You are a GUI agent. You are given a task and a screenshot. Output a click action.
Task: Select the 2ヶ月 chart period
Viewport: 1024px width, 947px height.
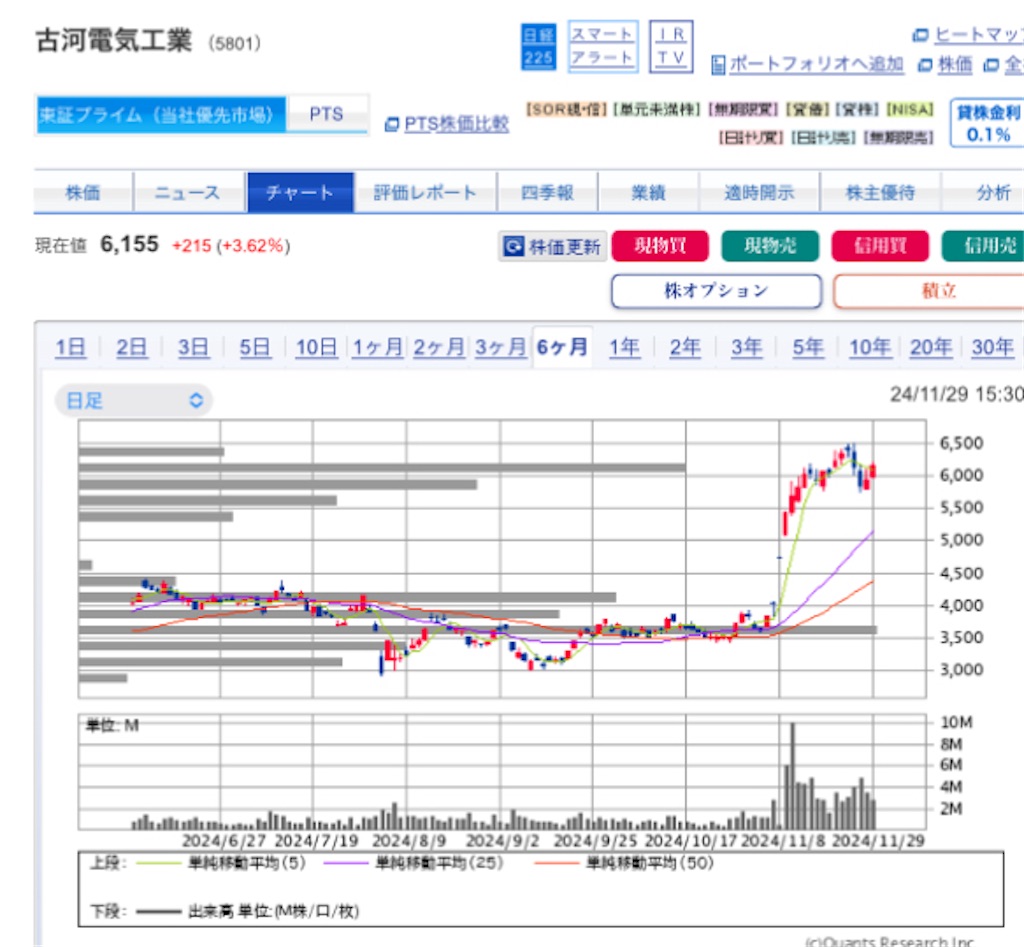click(x=439, y=347)
